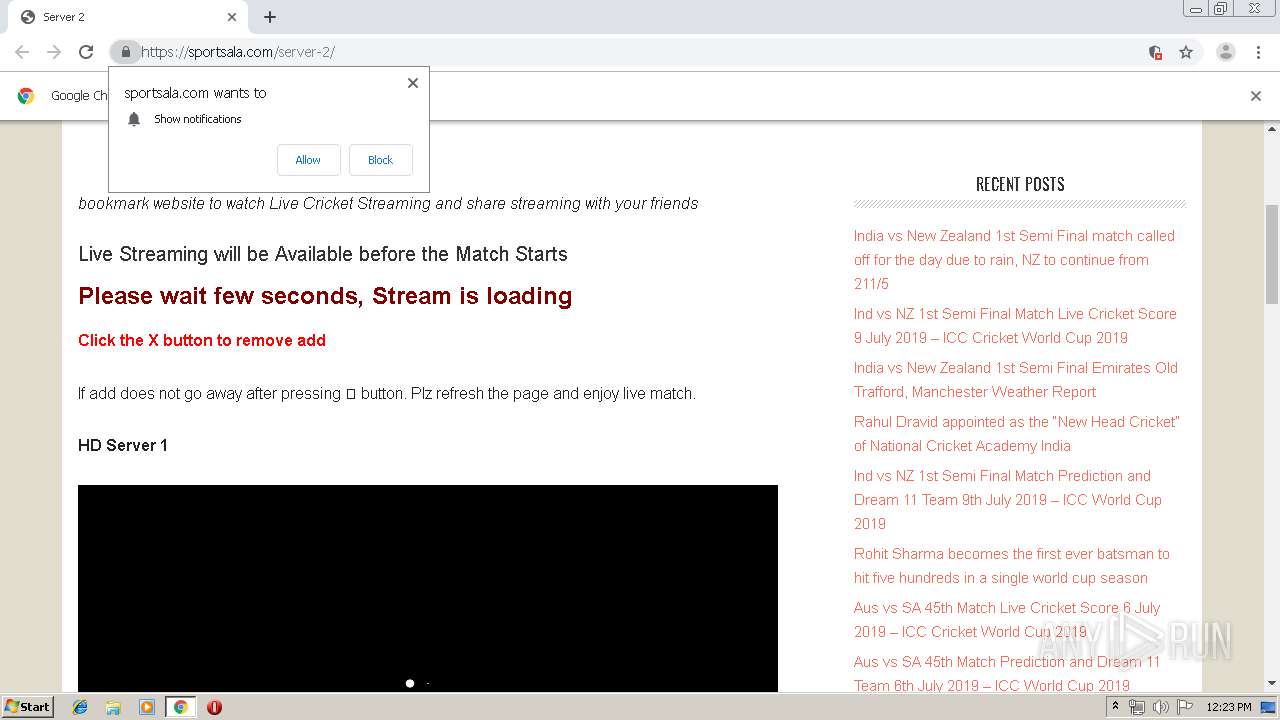Open Chrome three-dot menu

pos(1258,52)
